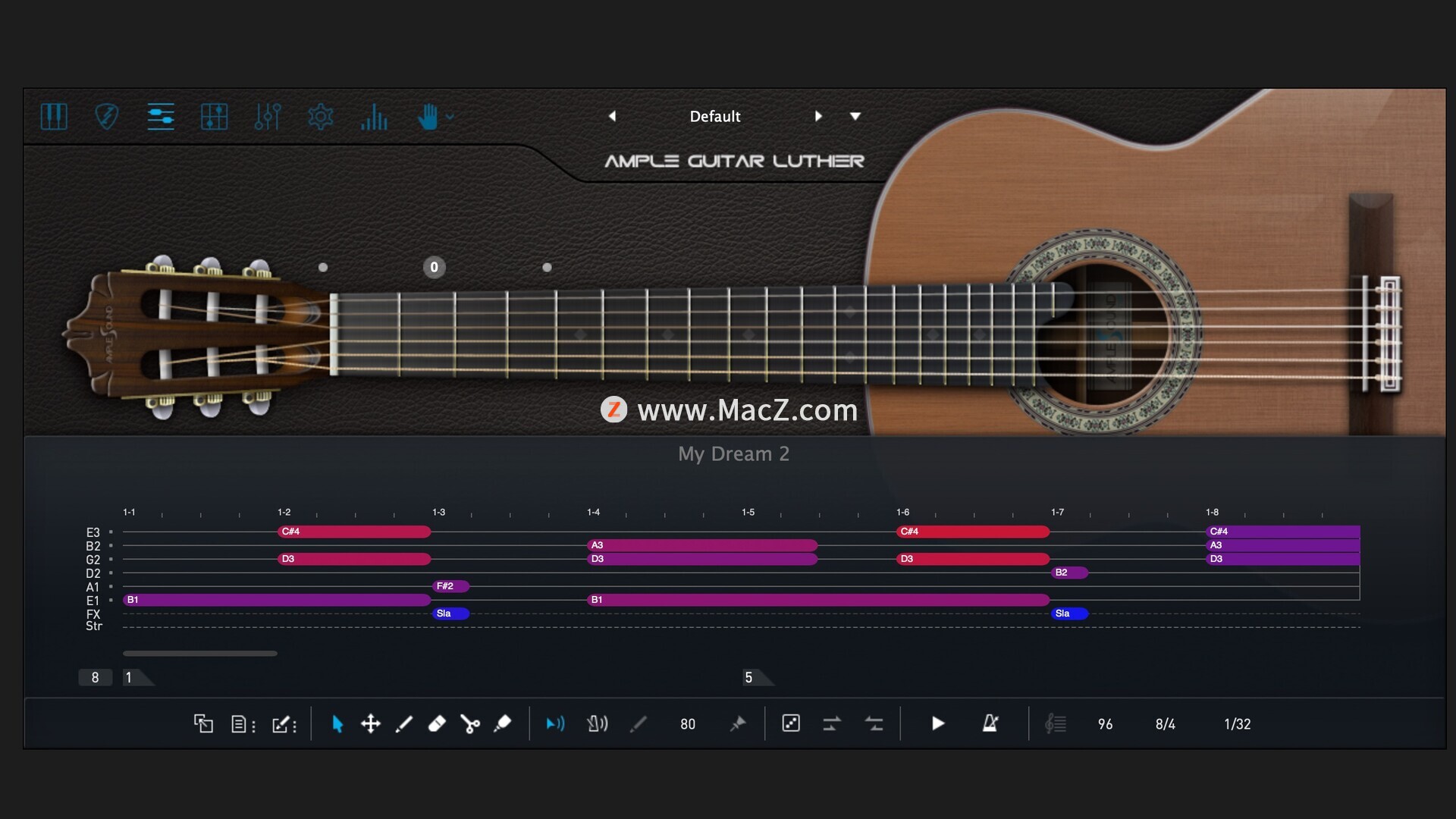Click the bar count field 8
This screenshot has width=1456, height=819.
pyautogui.click(x=95, y=677)
